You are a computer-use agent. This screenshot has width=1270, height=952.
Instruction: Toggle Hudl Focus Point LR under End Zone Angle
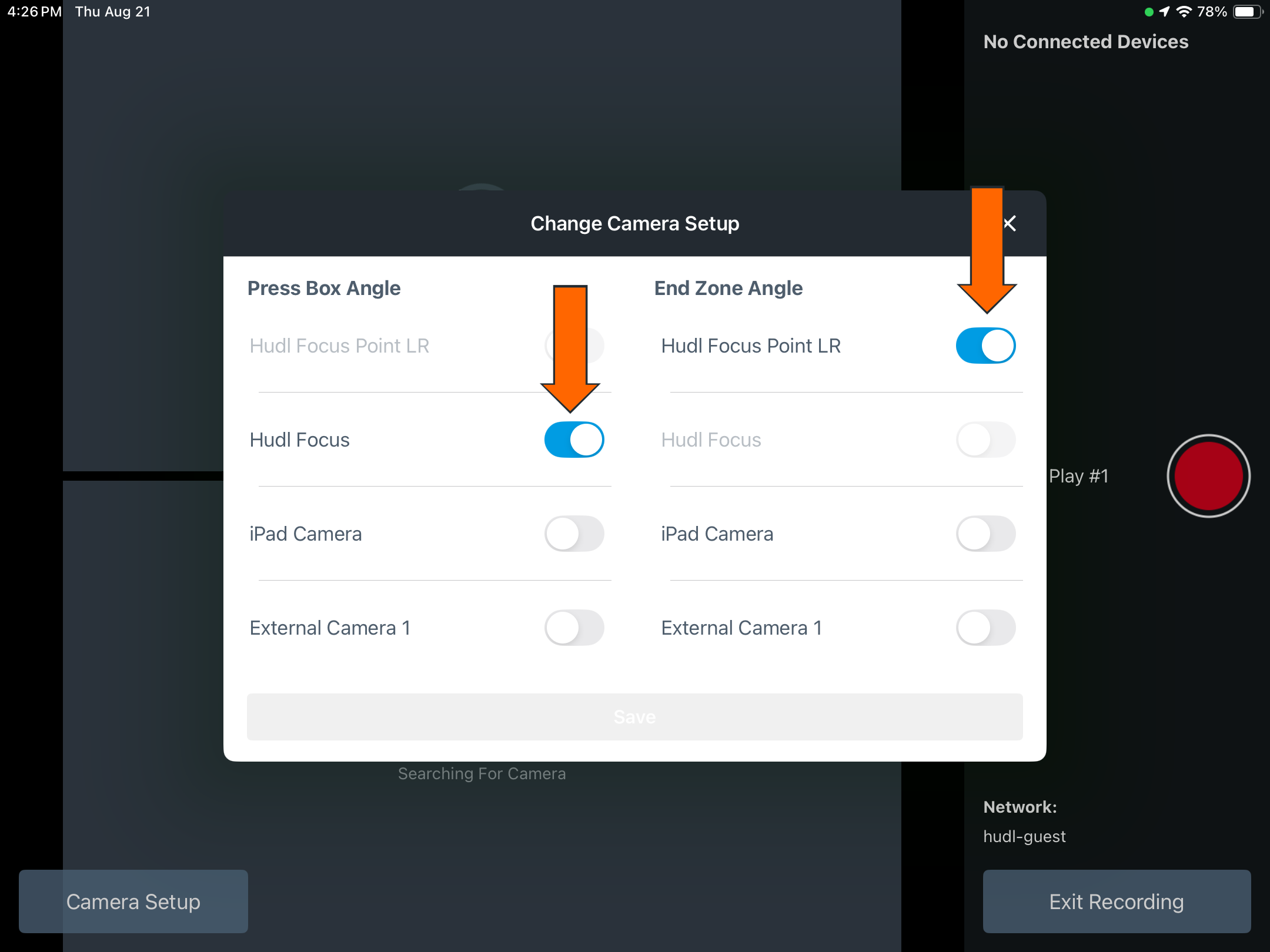[985, 346]
